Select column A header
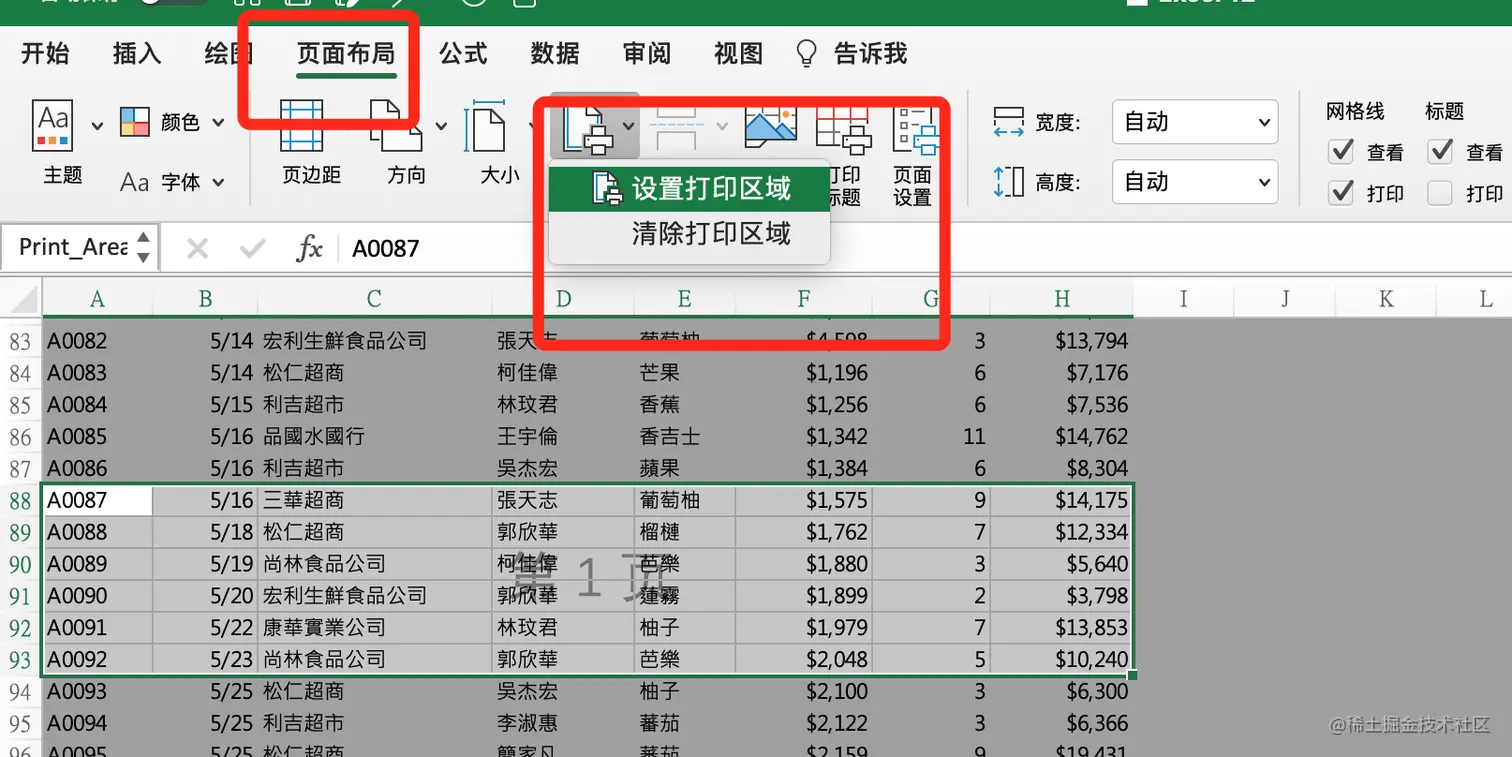The height and width of the screenshot is (757, 1512). (97, 298)
